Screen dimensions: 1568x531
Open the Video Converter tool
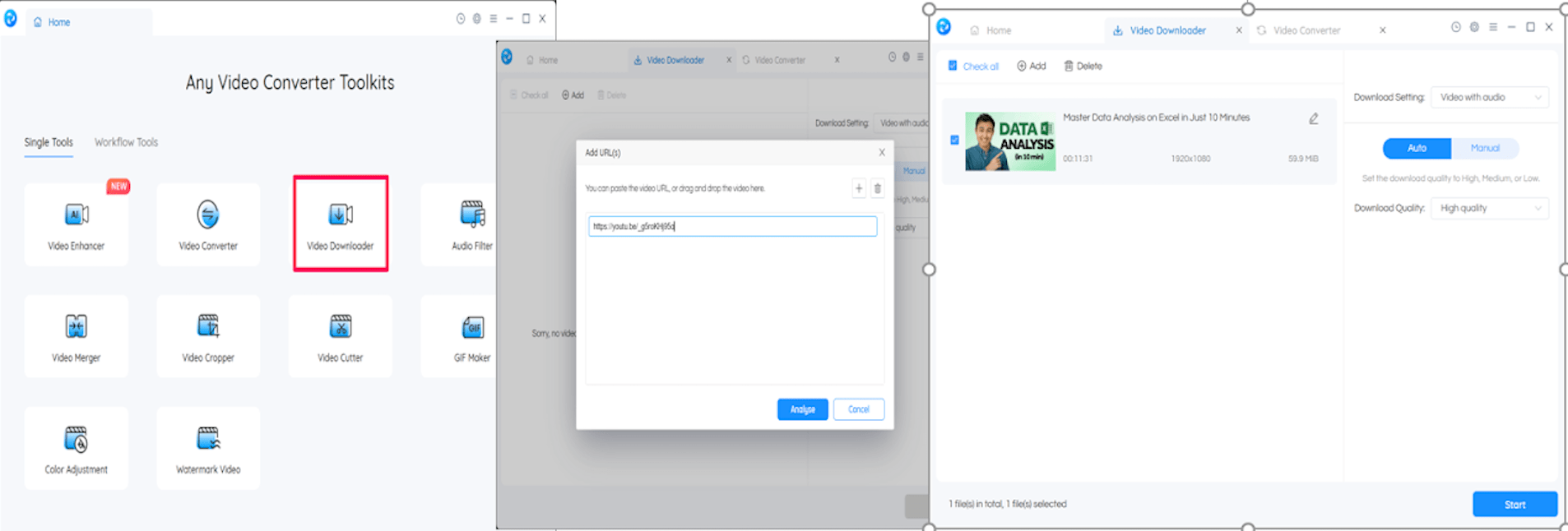208,224
